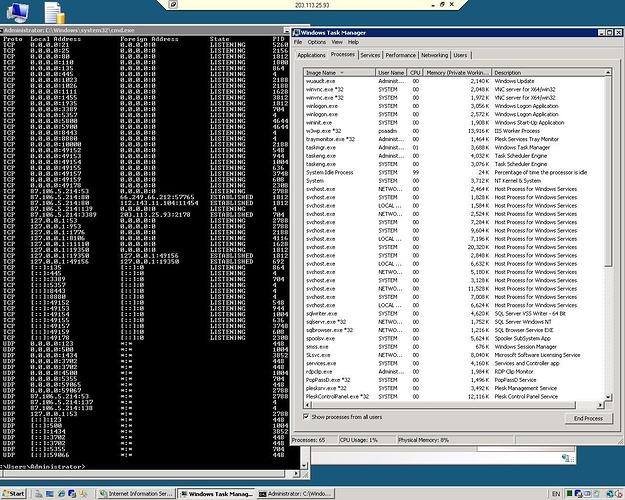This screenshot has height=500, width=625.
Task: Open the Computer desktop icon
Action: [x=18, y=12]
